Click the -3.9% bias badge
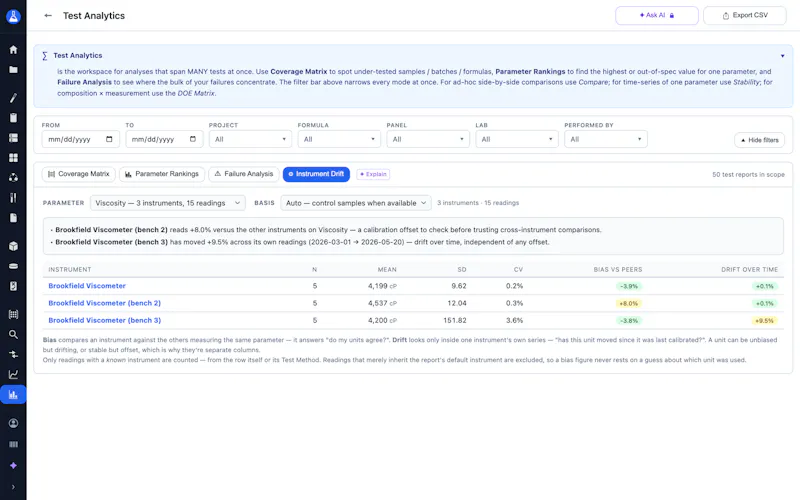Image resolution: width=800 pixels, height=500 pixels. 629,286
